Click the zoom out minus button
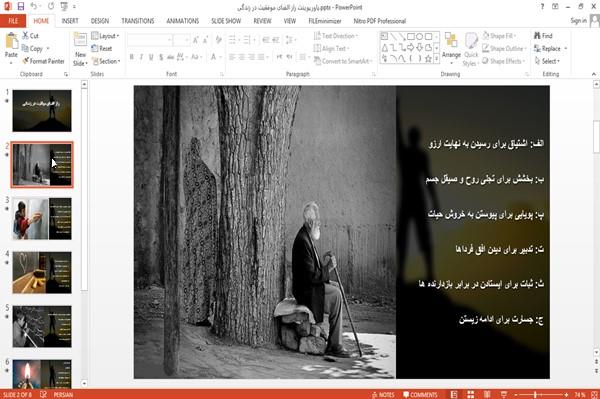Screen dimensions: 600x399 coord(516,395)
